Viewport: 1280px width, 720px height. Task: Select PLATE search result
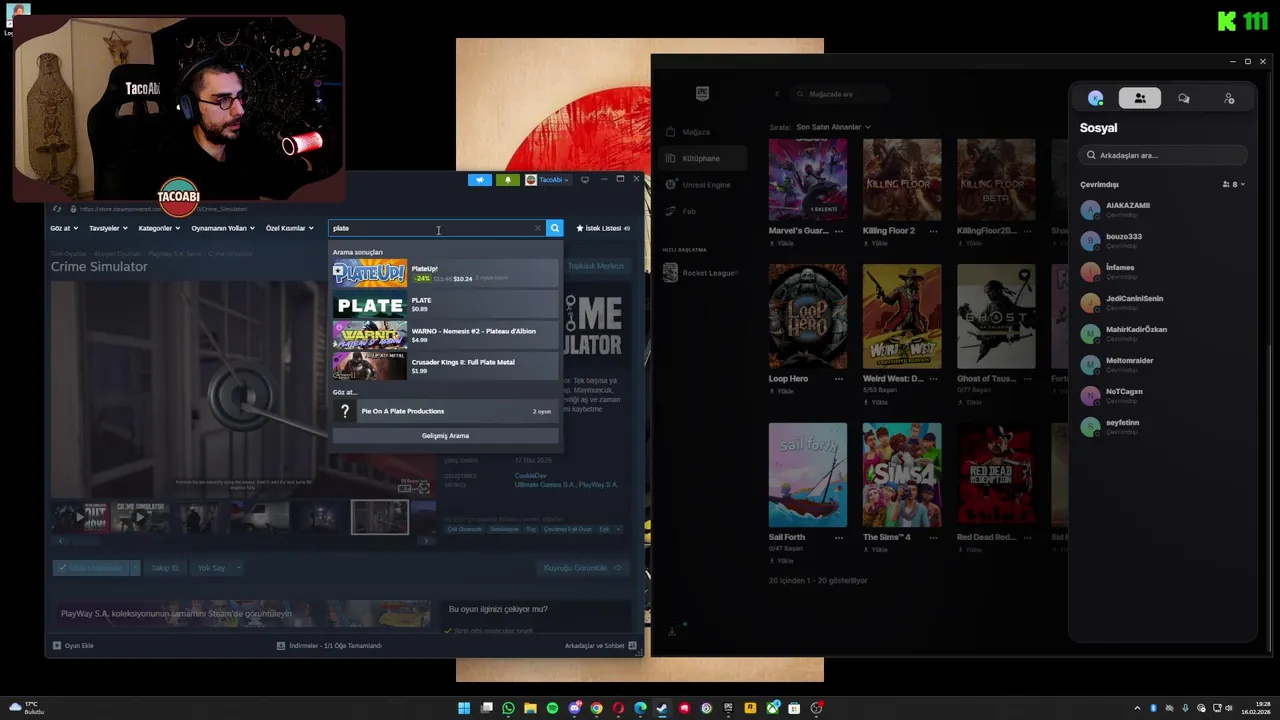pyautogui.click(x=445, y=304)
